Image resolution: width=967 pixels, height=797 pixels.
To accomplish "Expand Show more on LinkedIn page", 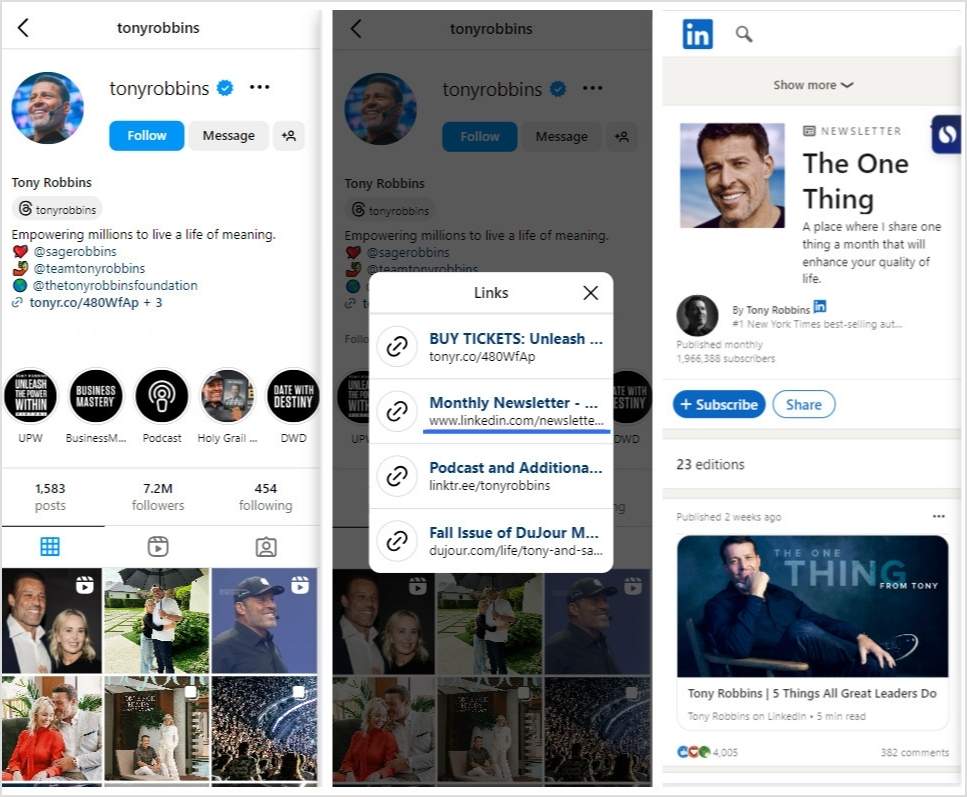I will click(x=813, y=85).
